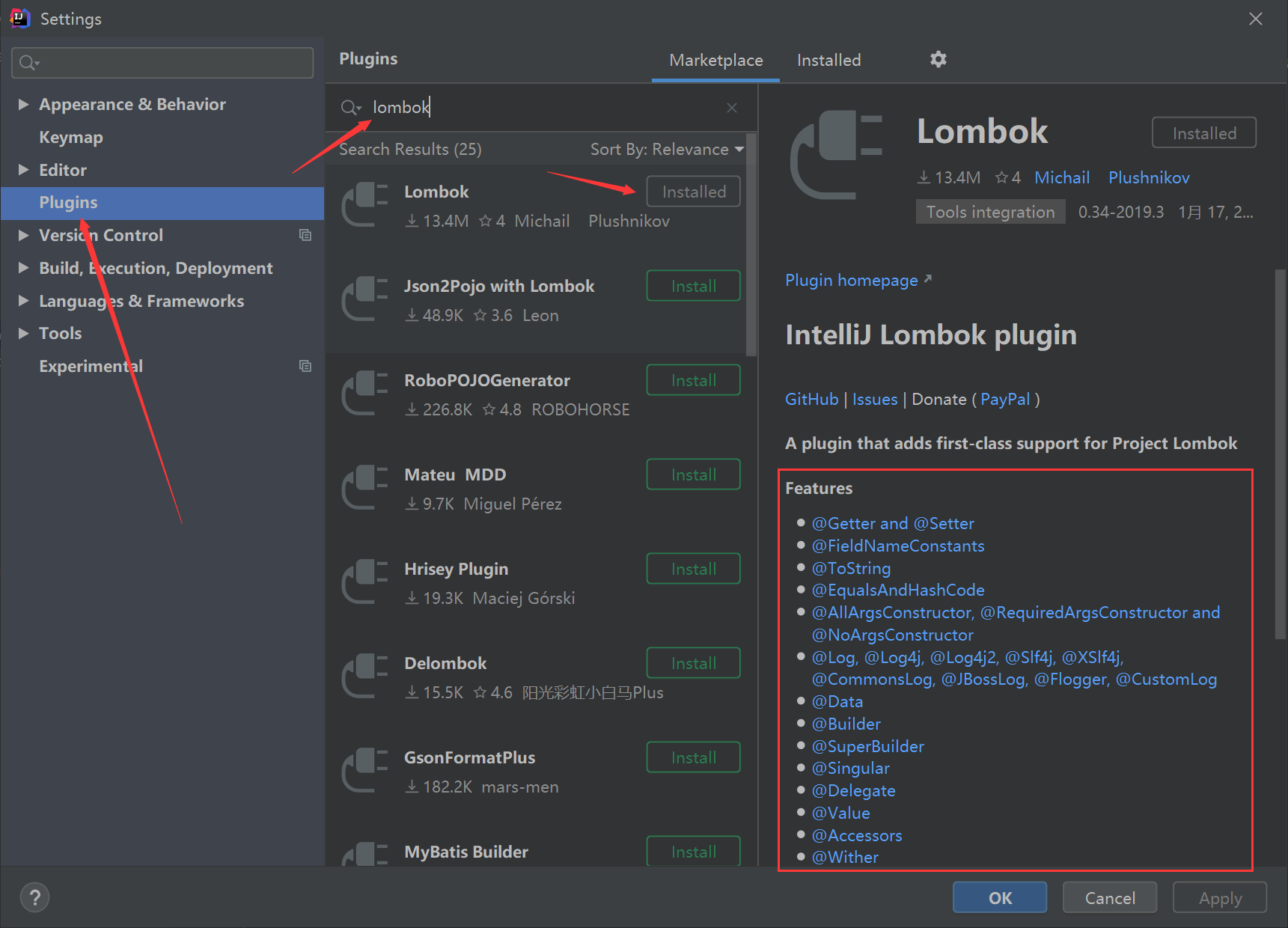Clear the lombok search with the X icon
Viewport: 1288px width, 928px height.
(x=732, y=108)
